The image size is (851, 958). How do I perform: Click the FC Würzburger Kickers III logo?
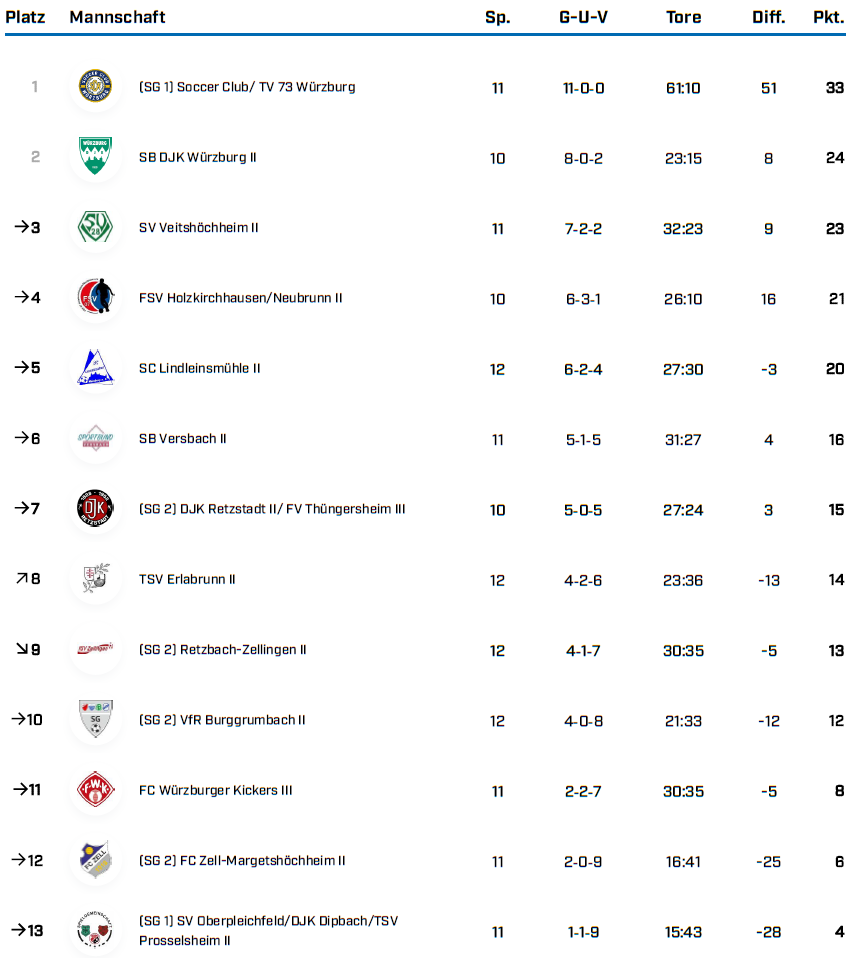click(x=96, y=790)
